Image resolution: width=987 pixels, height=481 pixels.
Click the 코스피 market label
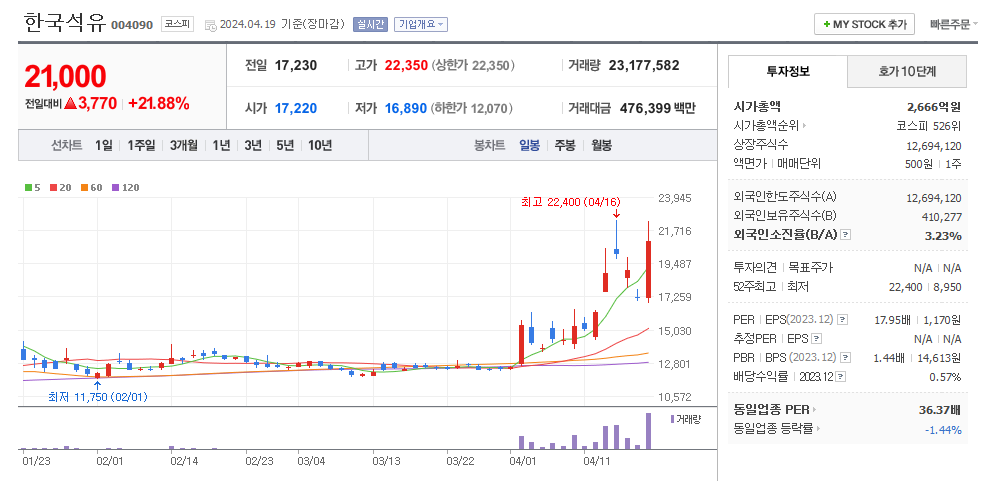pyautogui.click(x=178, y=24)
